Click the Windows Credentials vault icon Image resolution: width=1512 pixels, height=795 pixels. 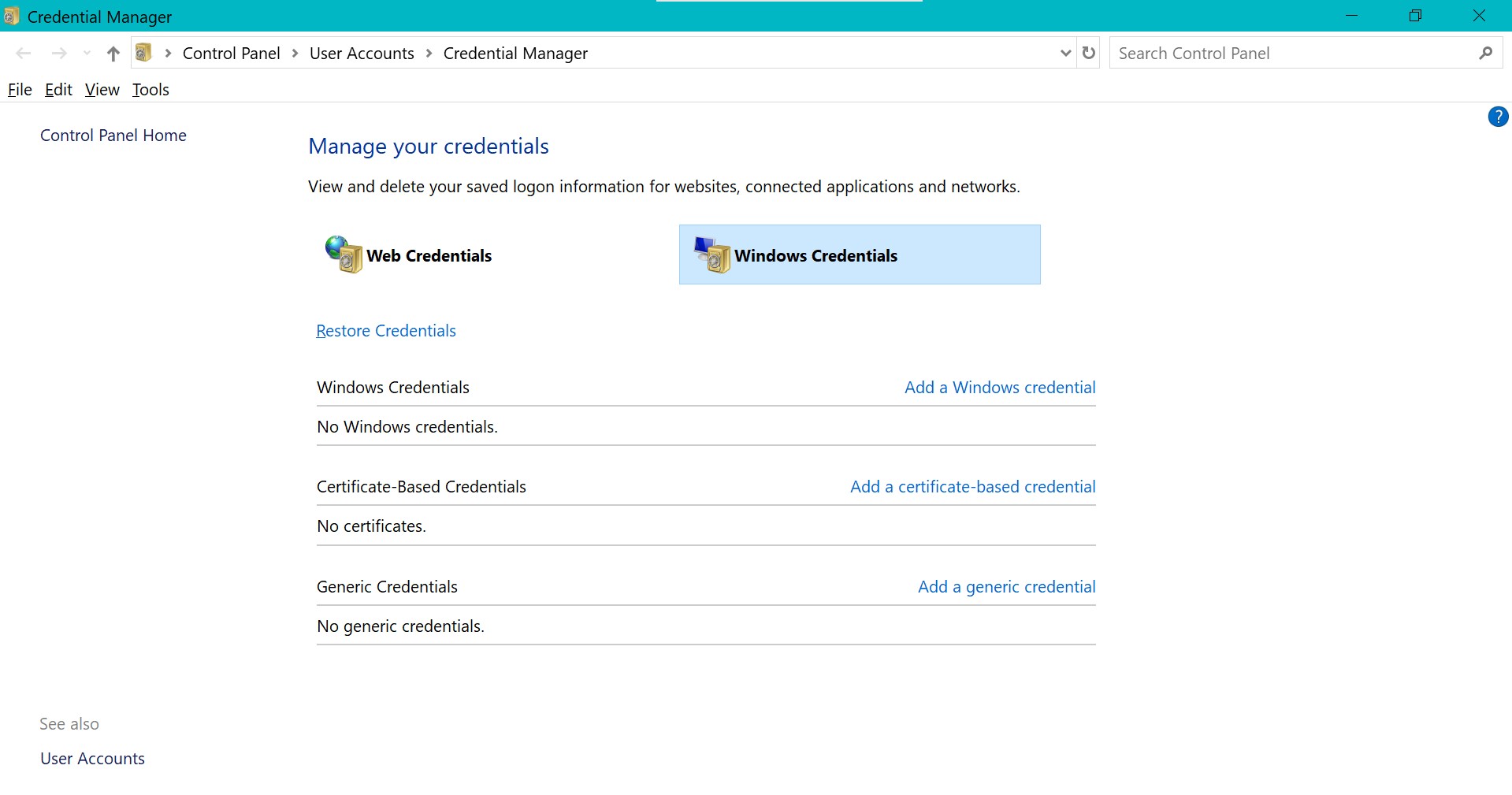click(x=712, y=254)
